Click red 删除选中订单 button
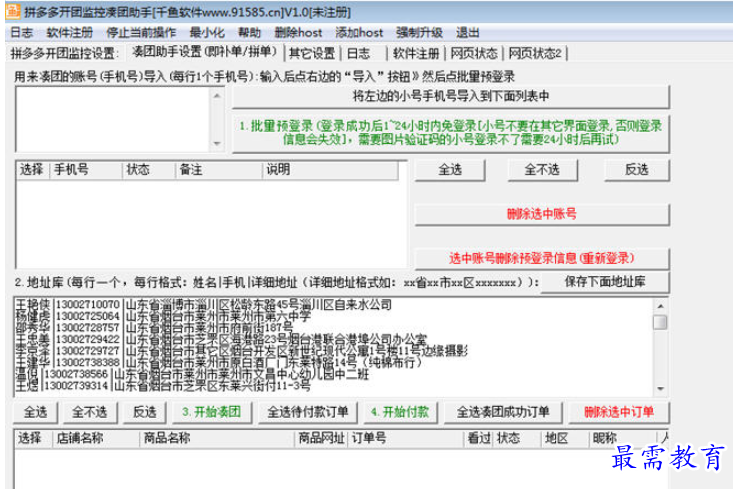The width and height of the screenshot is (733, 489). [x=619, y=412]
